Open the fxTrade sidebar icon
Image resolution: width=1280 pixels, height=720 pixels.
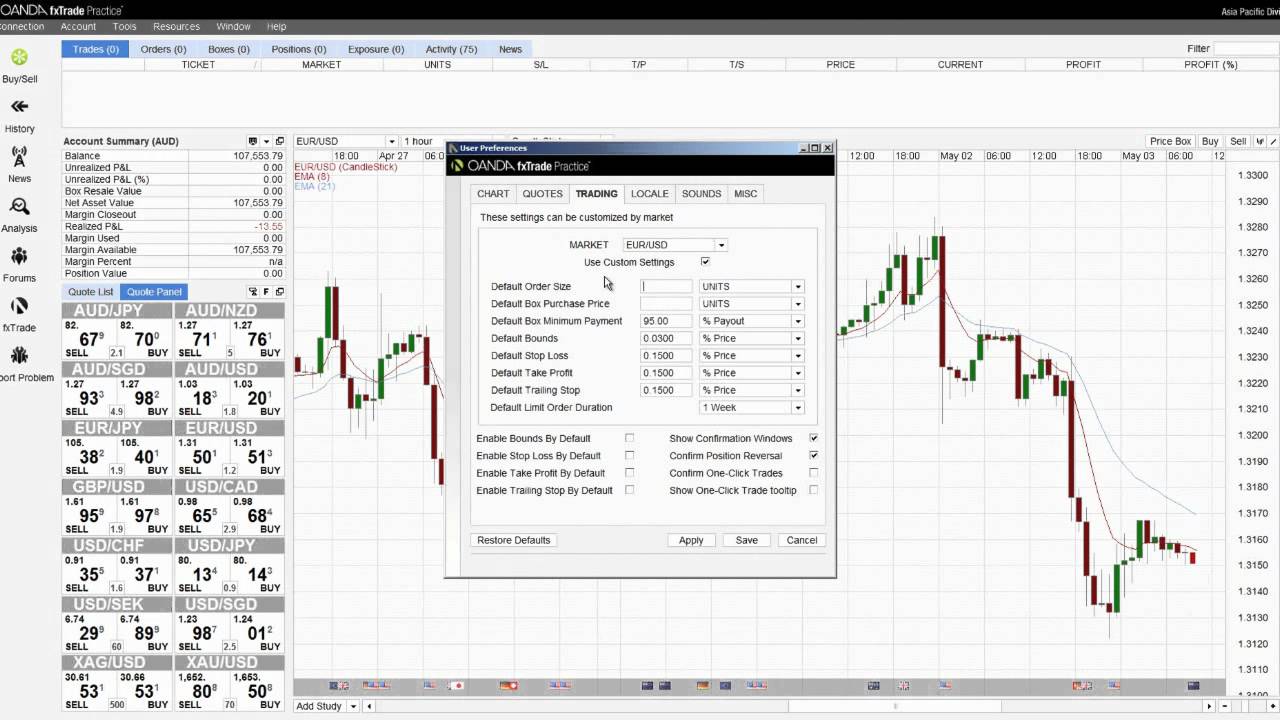(19, 306)
